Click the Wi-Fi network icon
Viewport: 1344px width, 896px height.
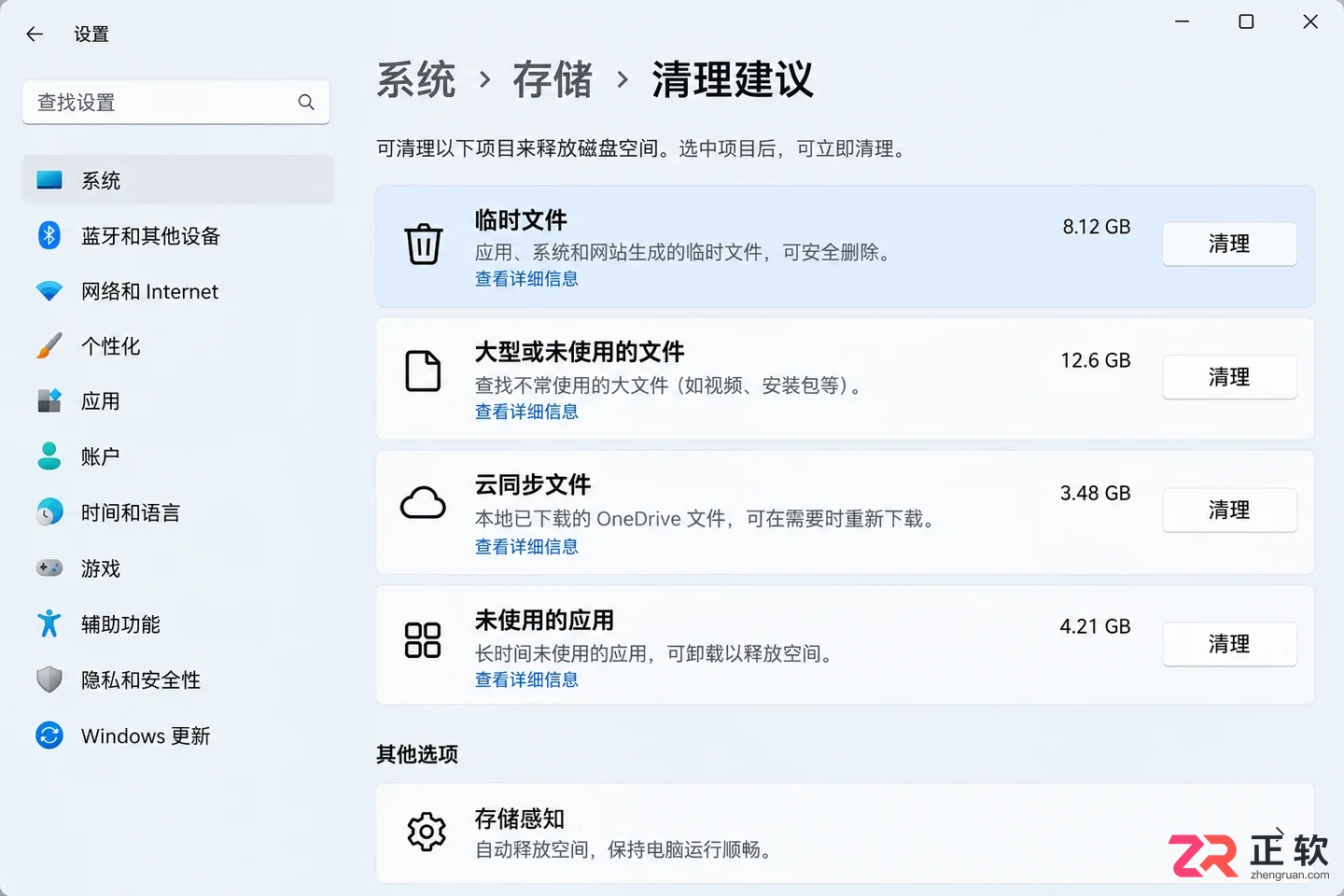click(x=49, y=291)
